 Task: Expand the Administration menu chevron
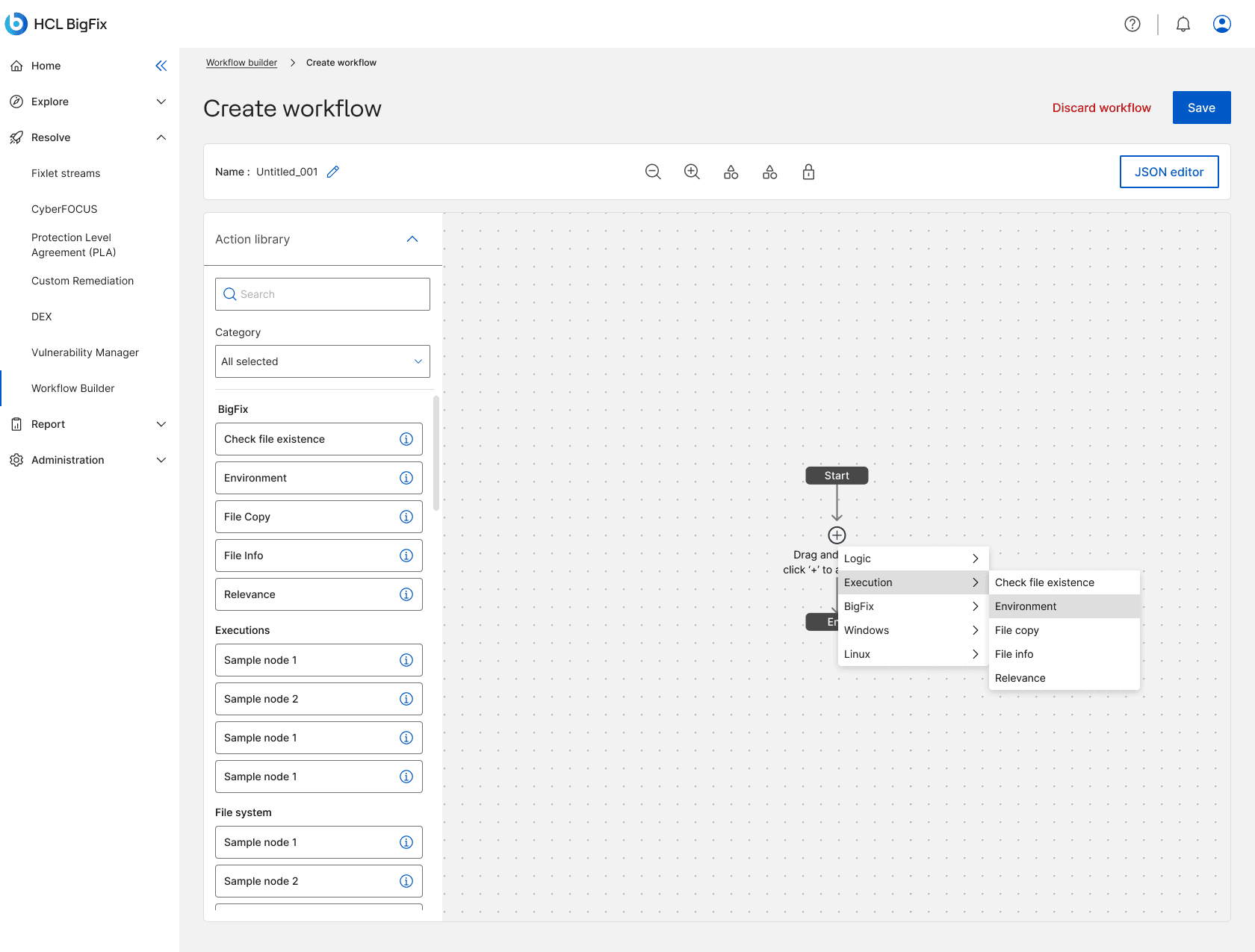(161, 460)
